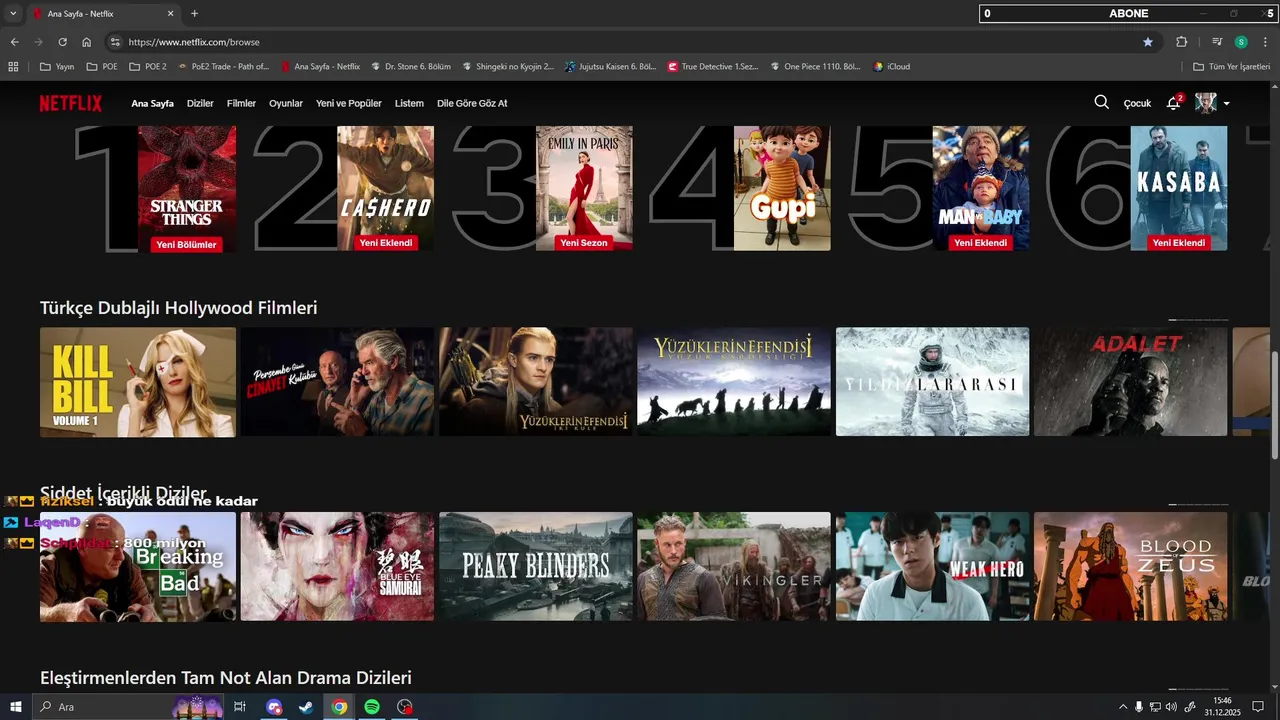Open Dr. Stone 6. Bölüm bookmark
1280x720 pixels.
coord(412,67)
